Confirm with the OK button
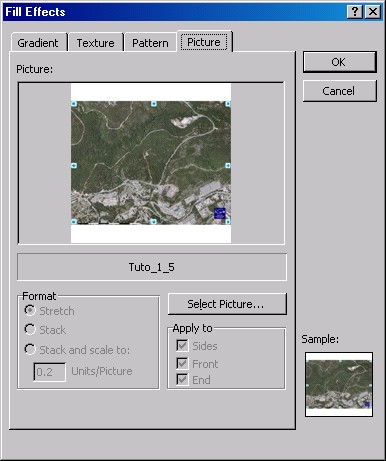This screenshot has width=386, height=461. click(340, 62)
